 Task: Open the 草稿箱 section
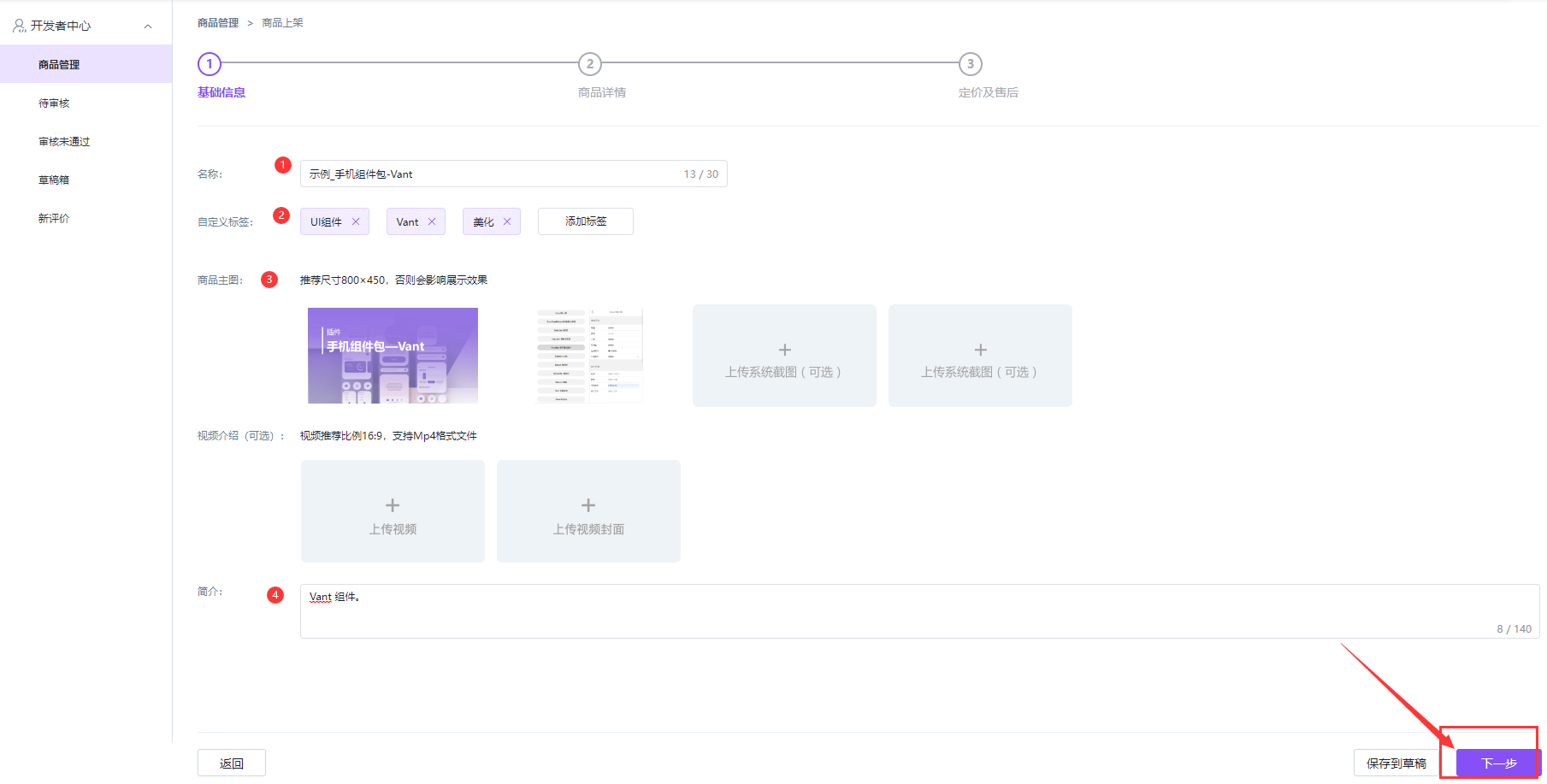(54, 180)
